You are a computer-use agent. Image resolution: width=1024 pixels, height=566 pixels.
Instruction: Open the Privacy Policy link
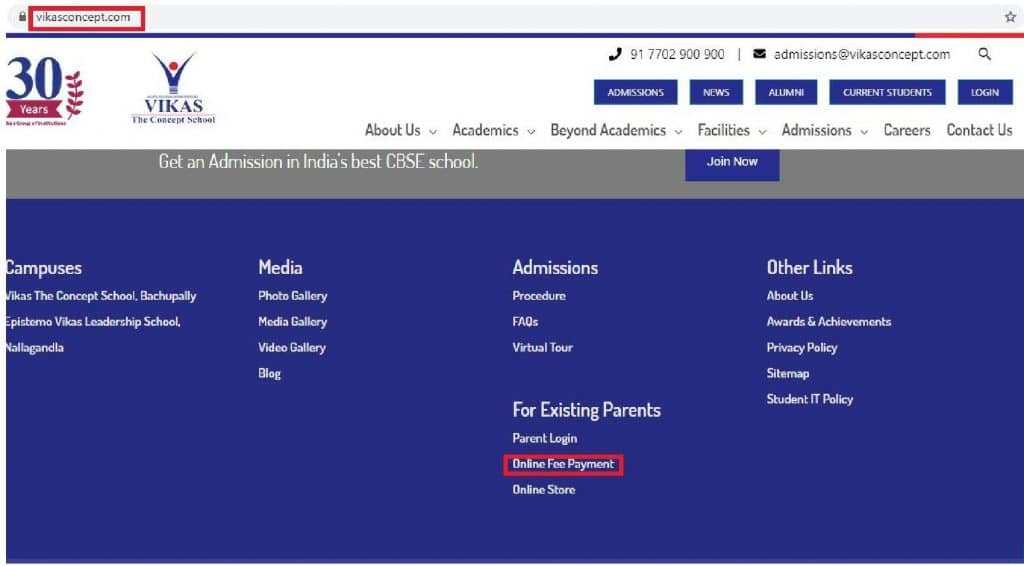(x=801, y=347)
